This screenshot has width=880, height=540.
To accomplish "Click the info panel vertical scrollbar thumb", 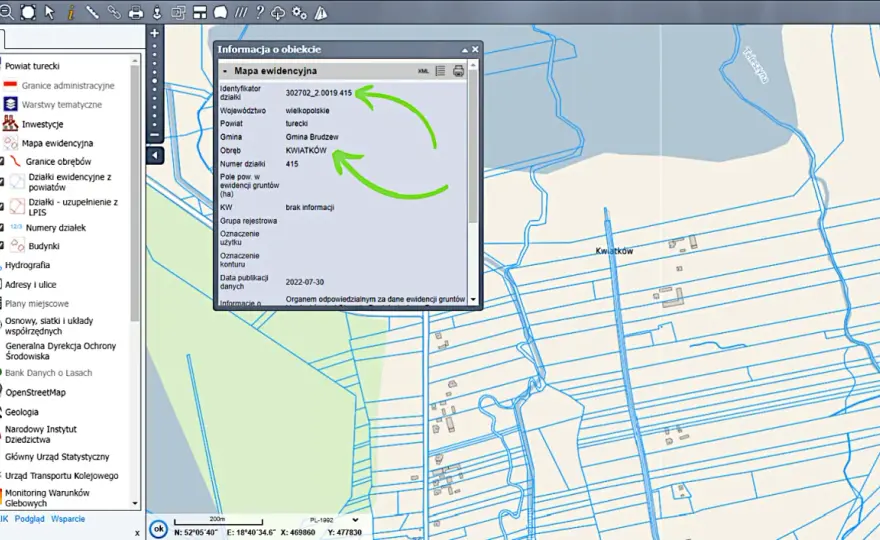I will [x=473, y=149].
